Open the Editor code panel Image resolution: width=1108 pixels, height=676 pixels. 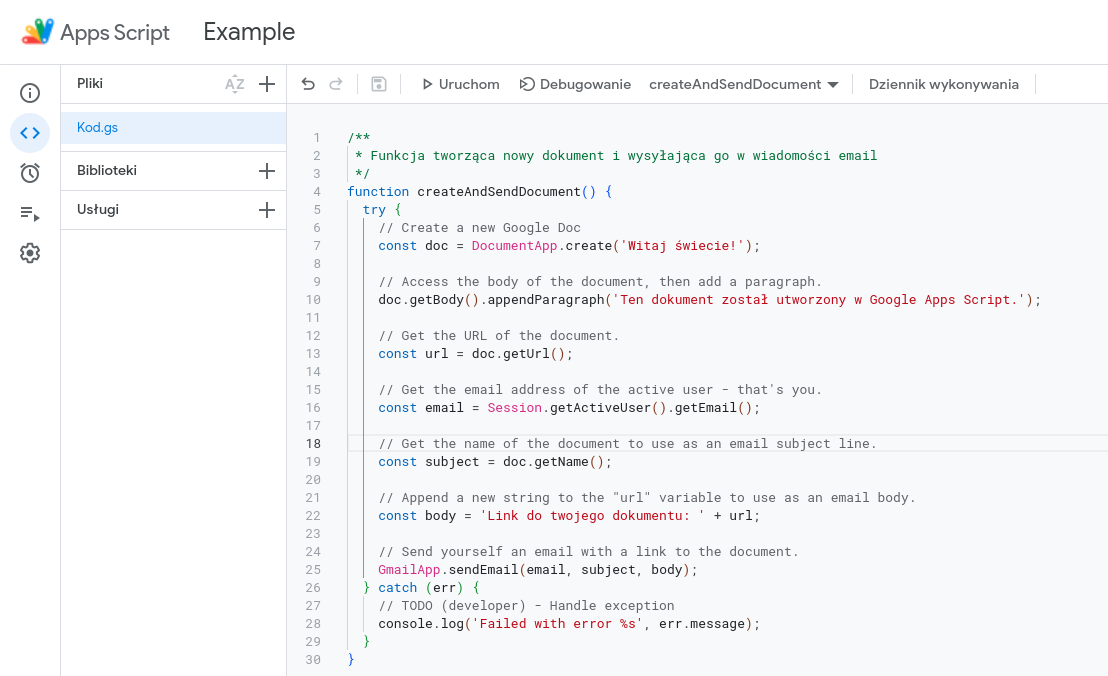pyautogui.click(x=30, y=132)
